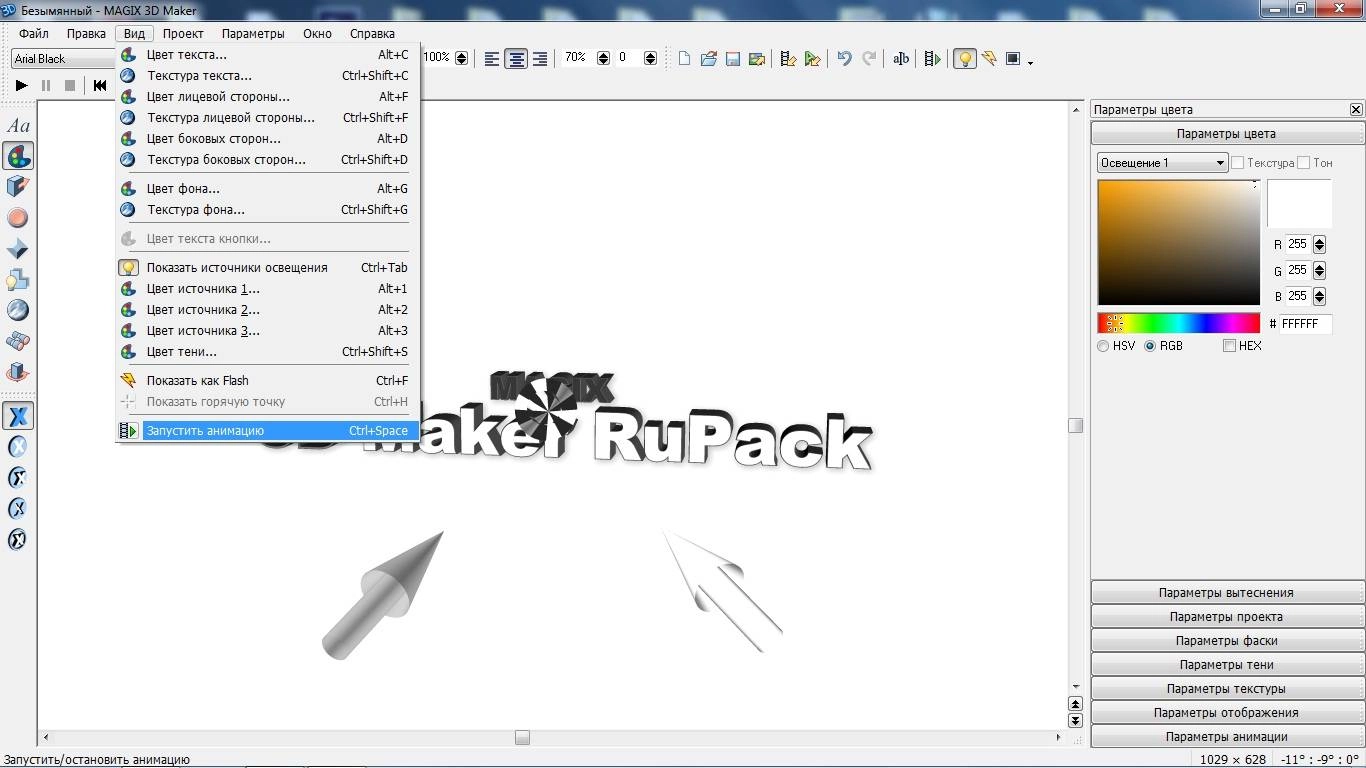The image size is (1366, 768).
Task: Choose Цвет текста... menu entry
Action: [267, 55]
